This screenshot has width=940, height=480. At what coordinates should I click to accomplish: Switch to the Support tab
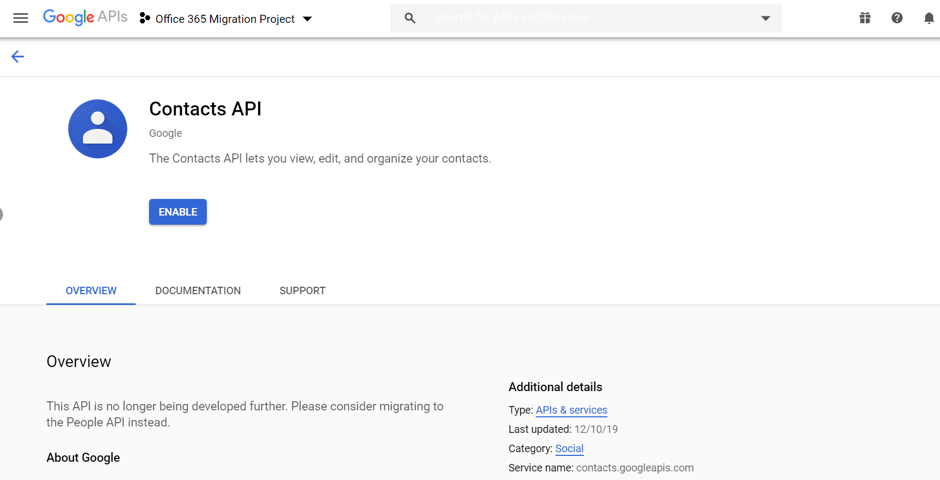pos(302,291)
